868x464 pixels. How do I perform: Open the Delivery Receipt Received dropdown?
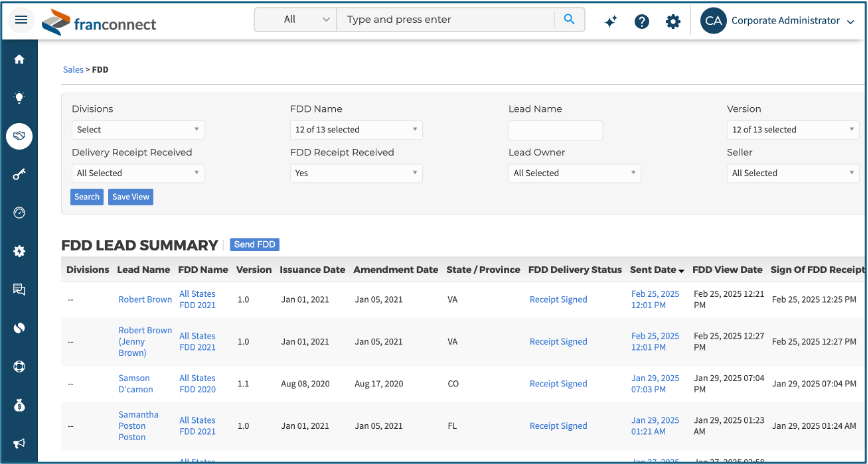pyautogui.click(x=138, y=173)
